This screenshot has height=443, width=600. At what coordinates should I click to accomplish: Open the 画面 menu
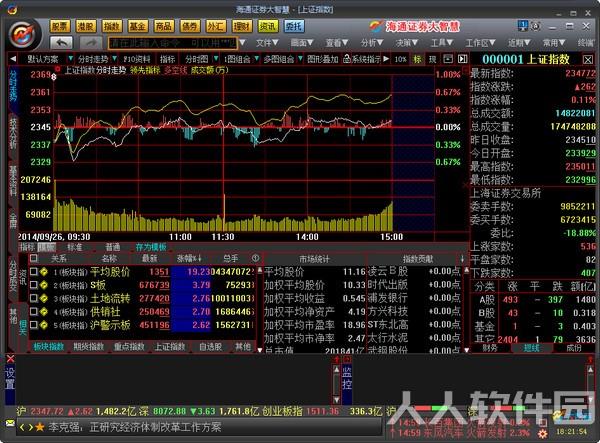pos(302,43)
